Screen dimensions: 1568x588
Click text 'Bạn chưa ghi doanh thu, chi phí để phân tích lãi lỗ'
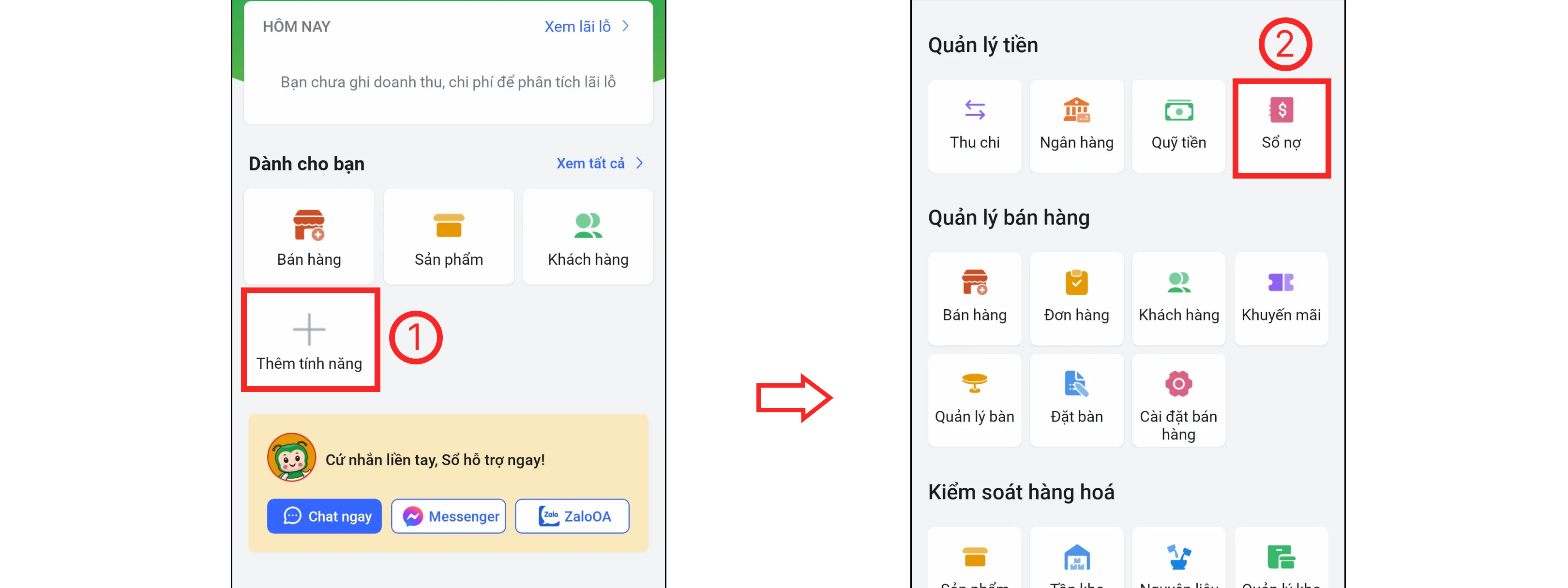coord(448,82)
